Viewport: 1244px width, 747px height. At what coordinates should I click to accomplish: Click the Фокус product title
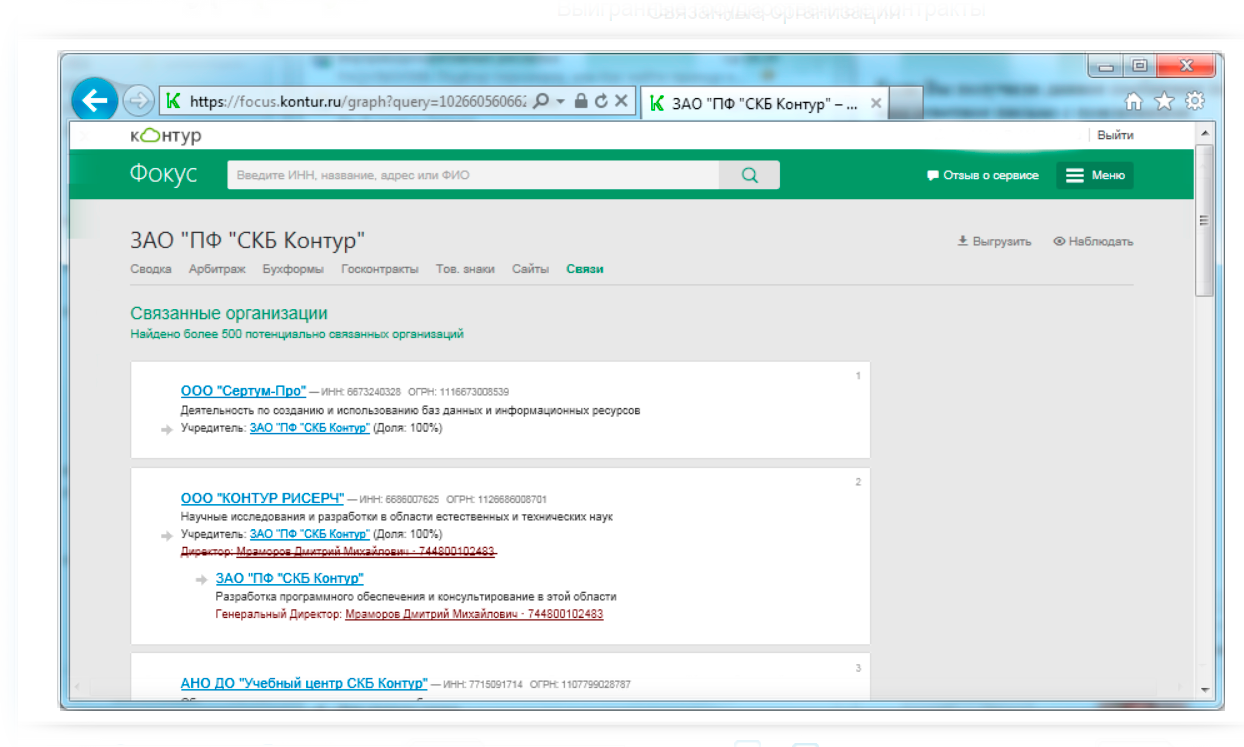click(x=163, y=174)
